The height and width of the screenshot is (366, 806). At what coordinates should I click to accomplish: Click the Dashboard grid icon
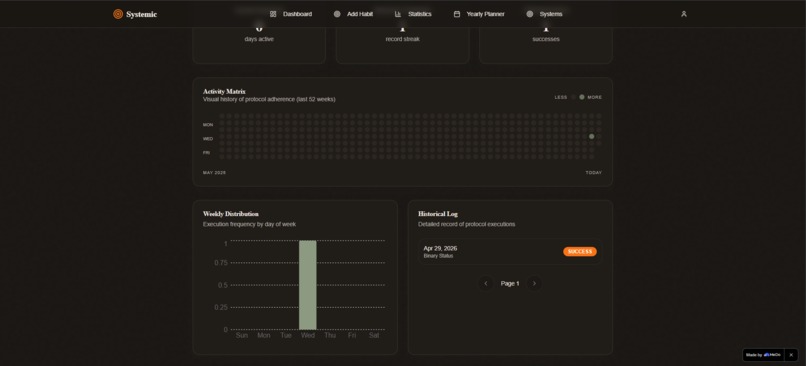[x=273, y=14]
